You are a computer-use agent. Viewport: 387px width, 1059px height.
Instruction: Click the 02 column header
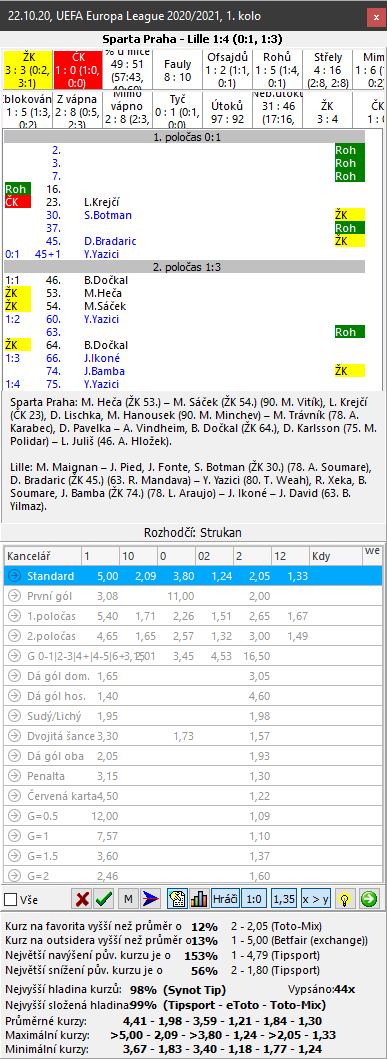[x=213, y=557]
